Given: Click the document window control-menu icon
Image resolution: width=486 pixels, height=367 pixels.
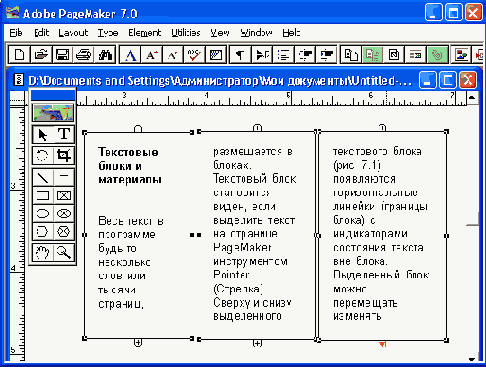Looking at the screenshot, I should [19, 80].
